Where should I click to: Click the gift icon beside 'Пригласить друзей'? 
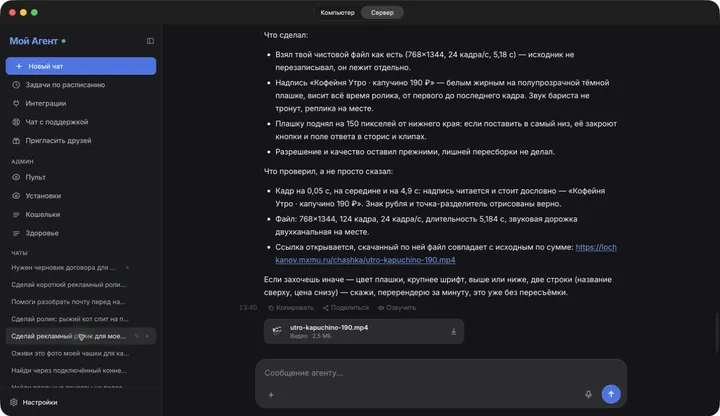coord(16,141)
